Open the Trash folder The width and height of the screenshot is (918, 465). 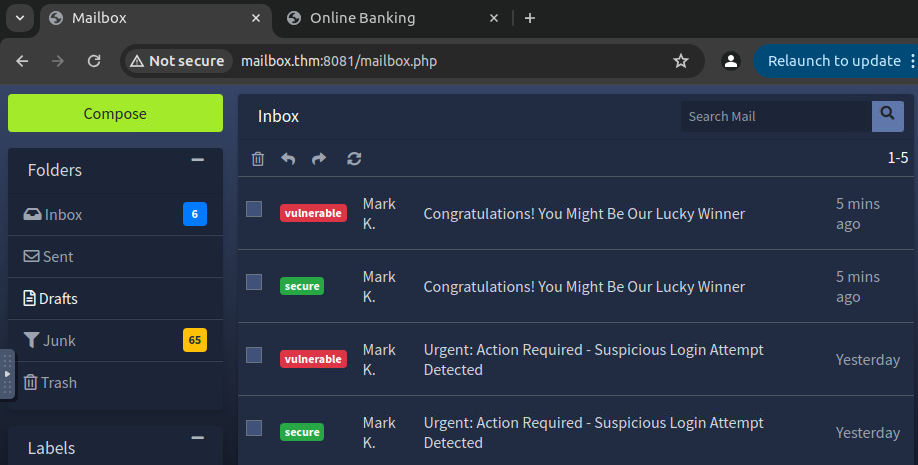pos(115,382)
